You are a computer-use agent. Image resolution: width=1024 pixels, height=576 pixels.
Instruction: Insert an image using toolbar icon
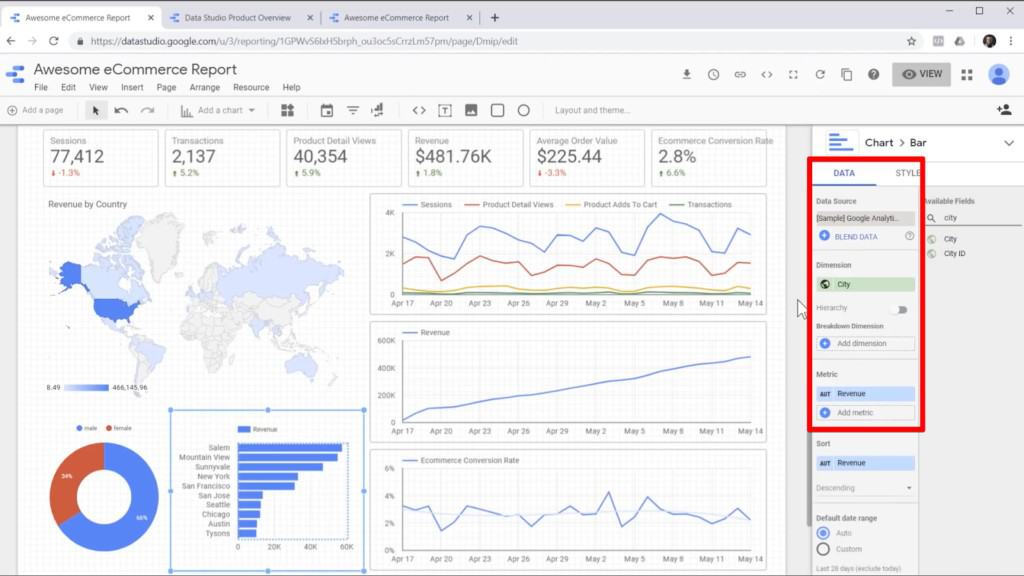[471, 110]
